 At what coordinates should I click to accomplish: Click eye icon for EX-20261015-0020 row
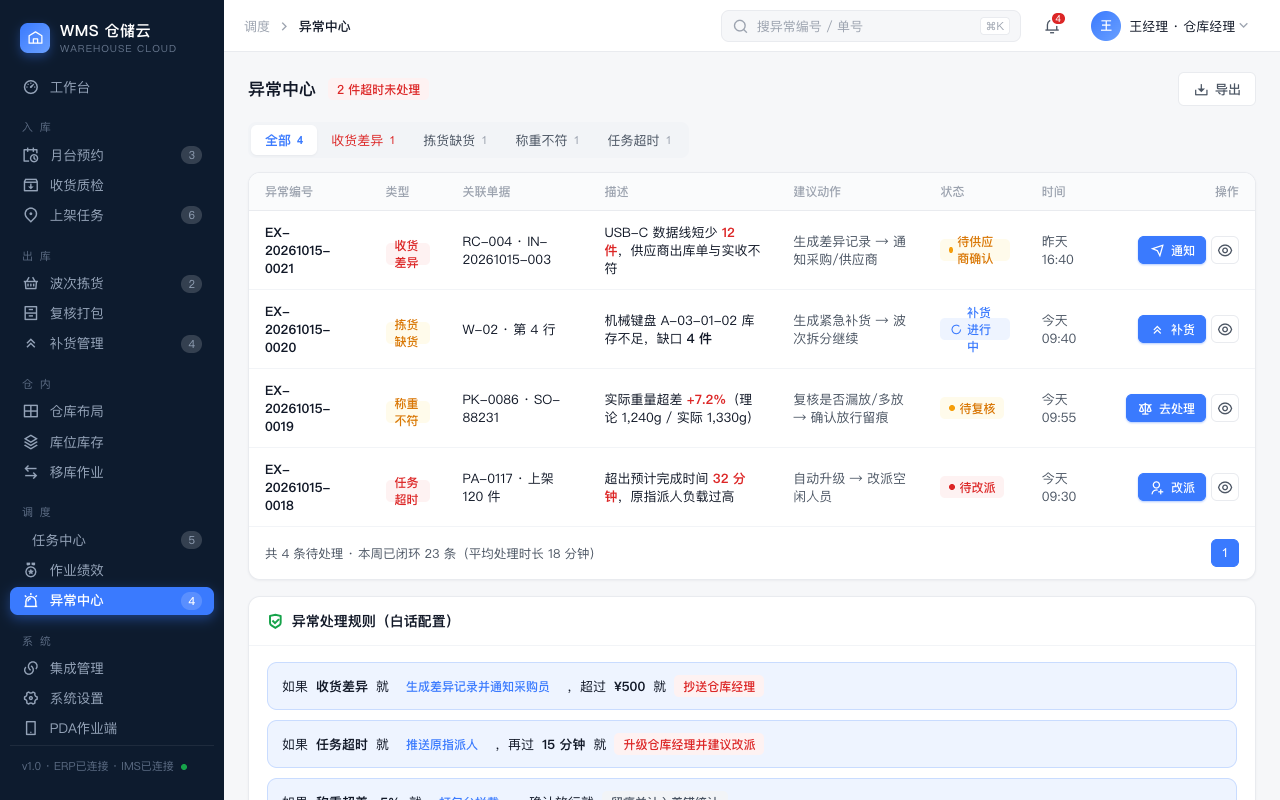coord(1225,329)
